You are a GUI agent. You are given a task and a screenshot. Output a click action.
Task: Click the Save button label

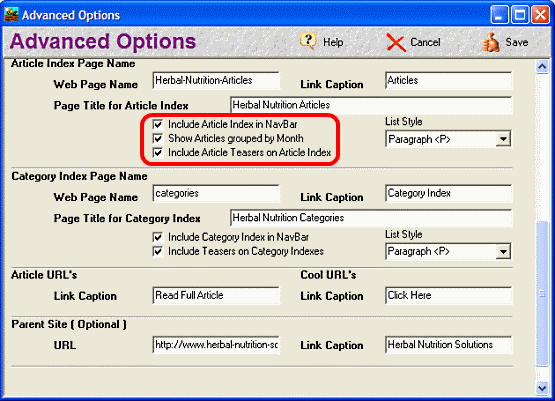[516, 42]
